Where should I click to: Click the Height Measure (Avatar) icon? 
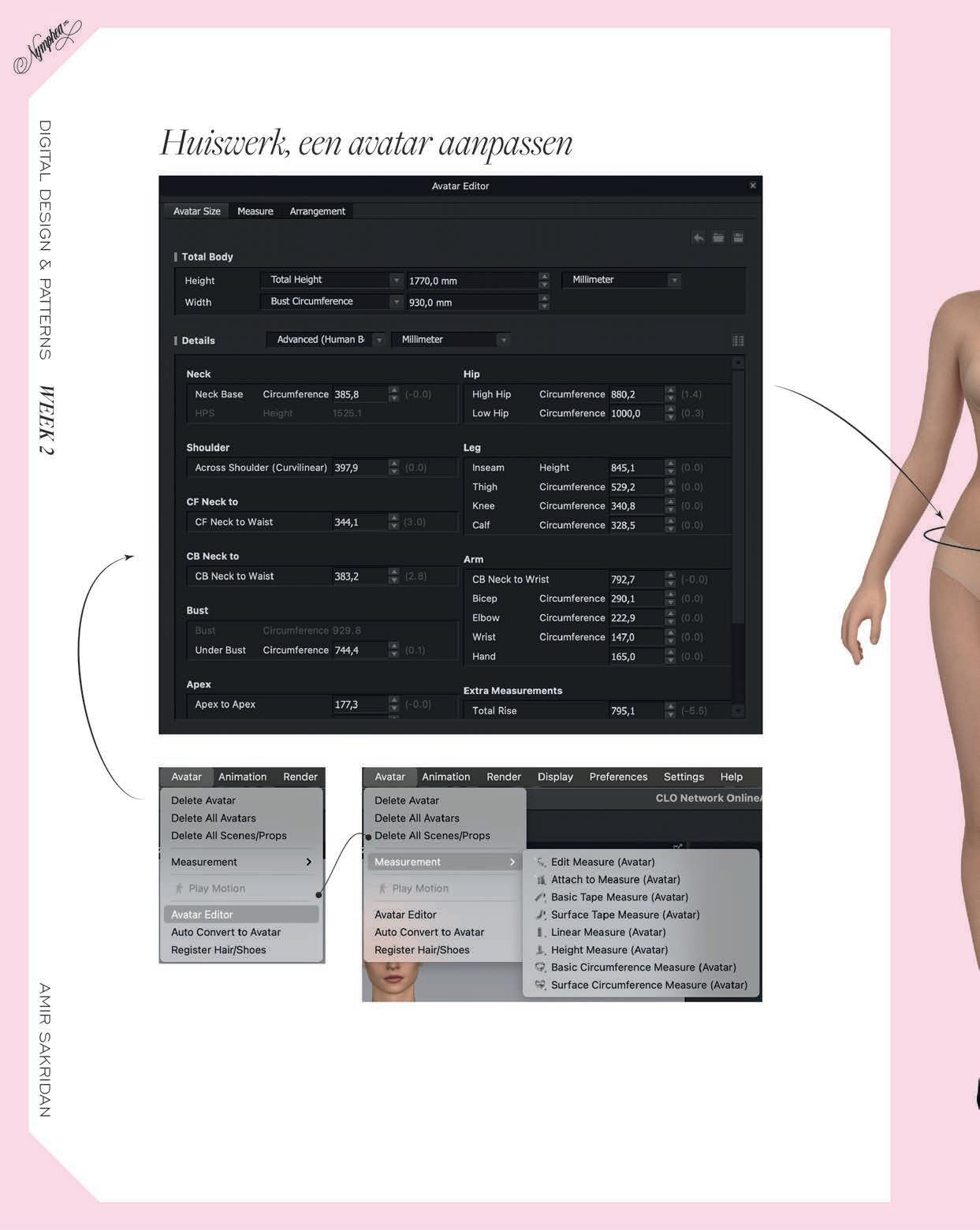541,950
